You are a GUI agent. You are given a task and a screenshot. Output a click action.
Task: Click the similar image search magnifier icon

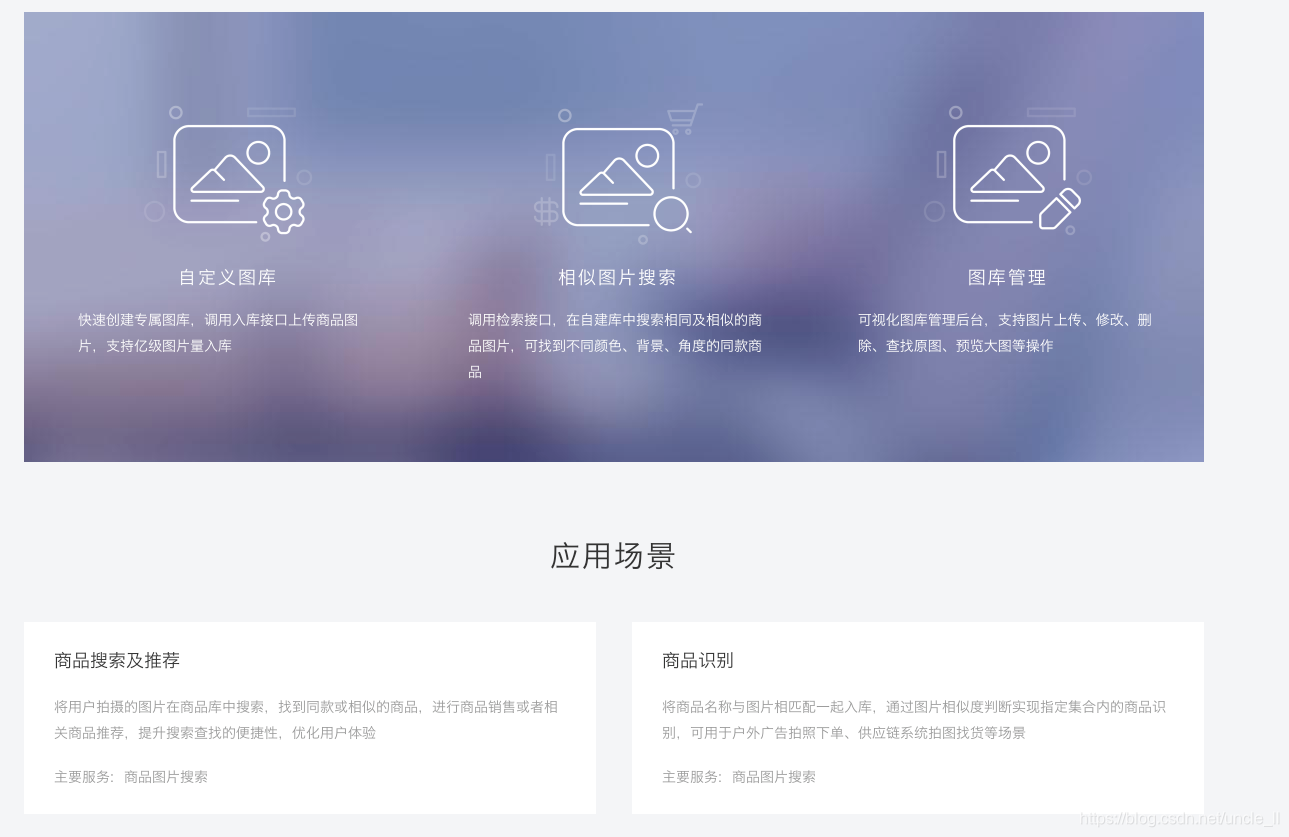pos(618,173)
